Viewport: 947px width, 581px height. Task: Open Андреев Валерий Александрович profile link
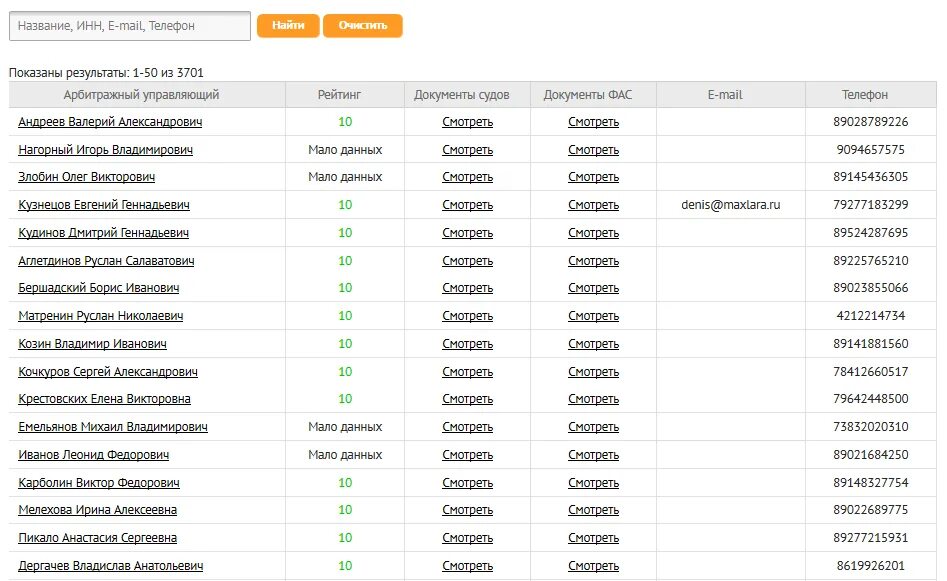tap(110, 122)
